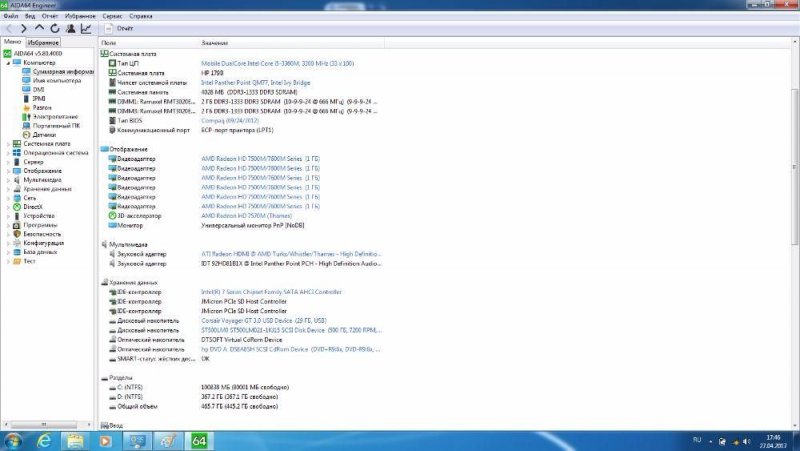Image resolution: width=800 pixels, height=451 pixels.
Task: Open the Файл menu
Action: coord(11,16)
